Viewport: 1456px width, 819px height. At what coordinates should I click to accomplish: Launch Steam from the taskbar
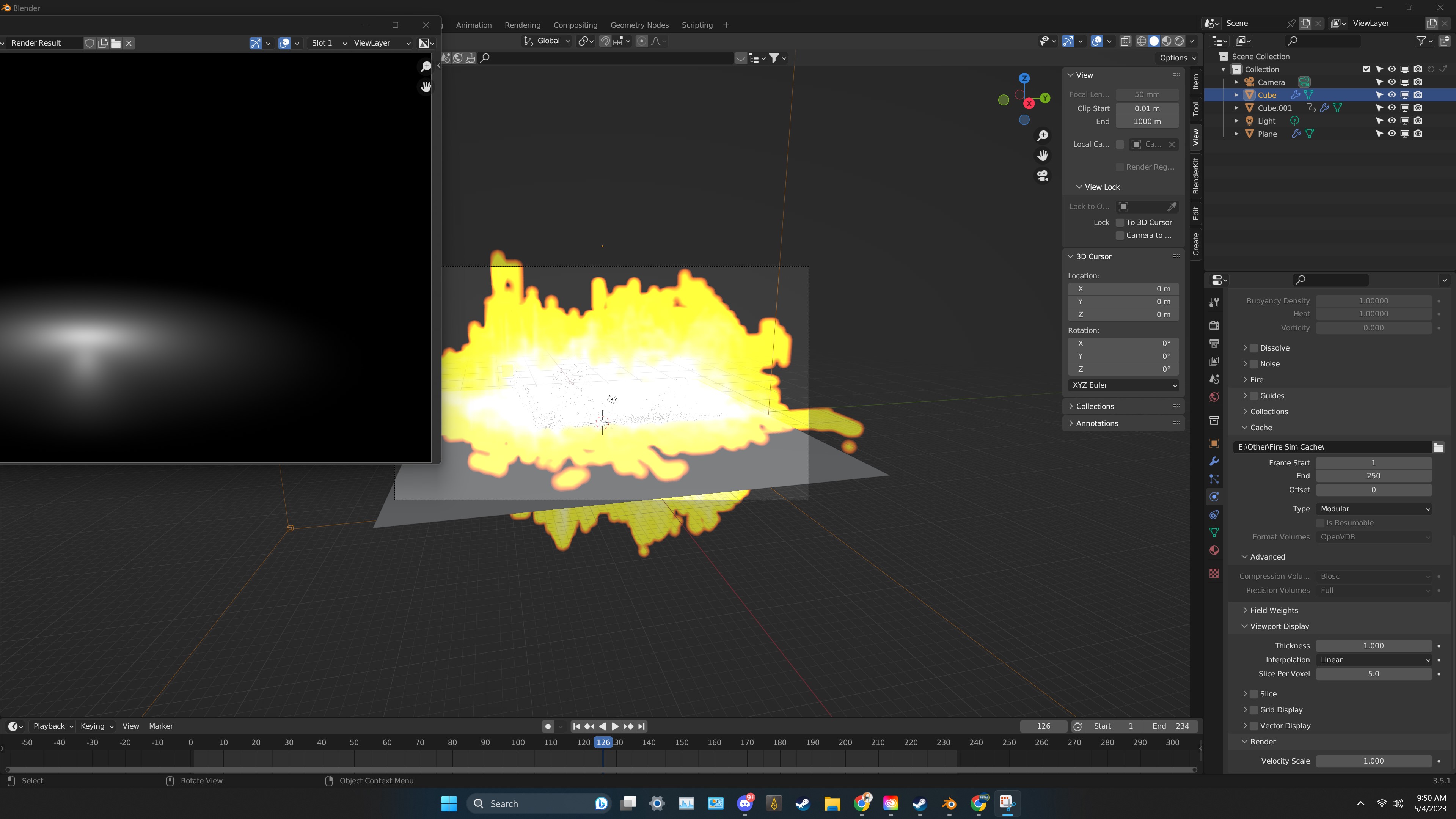[803, 803]
